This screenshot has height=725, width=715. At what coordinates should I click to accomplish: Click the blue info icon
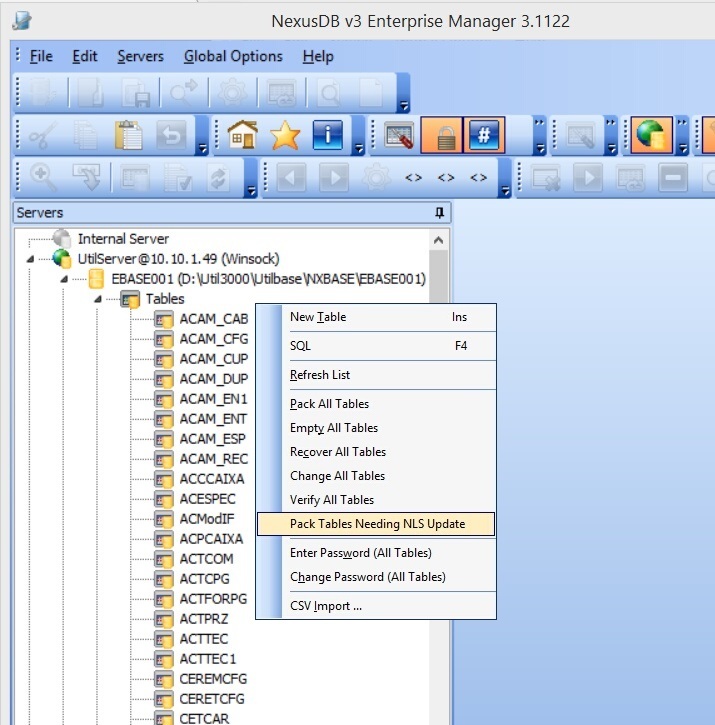pyautogui.click(x=327, y=135)
